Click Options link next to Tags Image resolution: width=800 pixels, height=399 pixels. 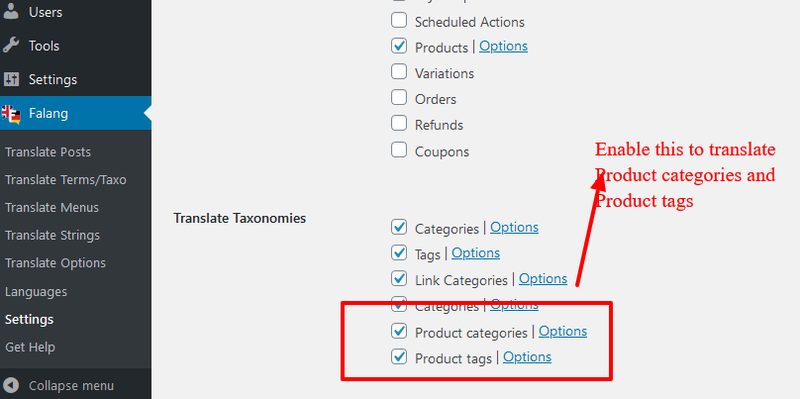[x=476, y=253]
